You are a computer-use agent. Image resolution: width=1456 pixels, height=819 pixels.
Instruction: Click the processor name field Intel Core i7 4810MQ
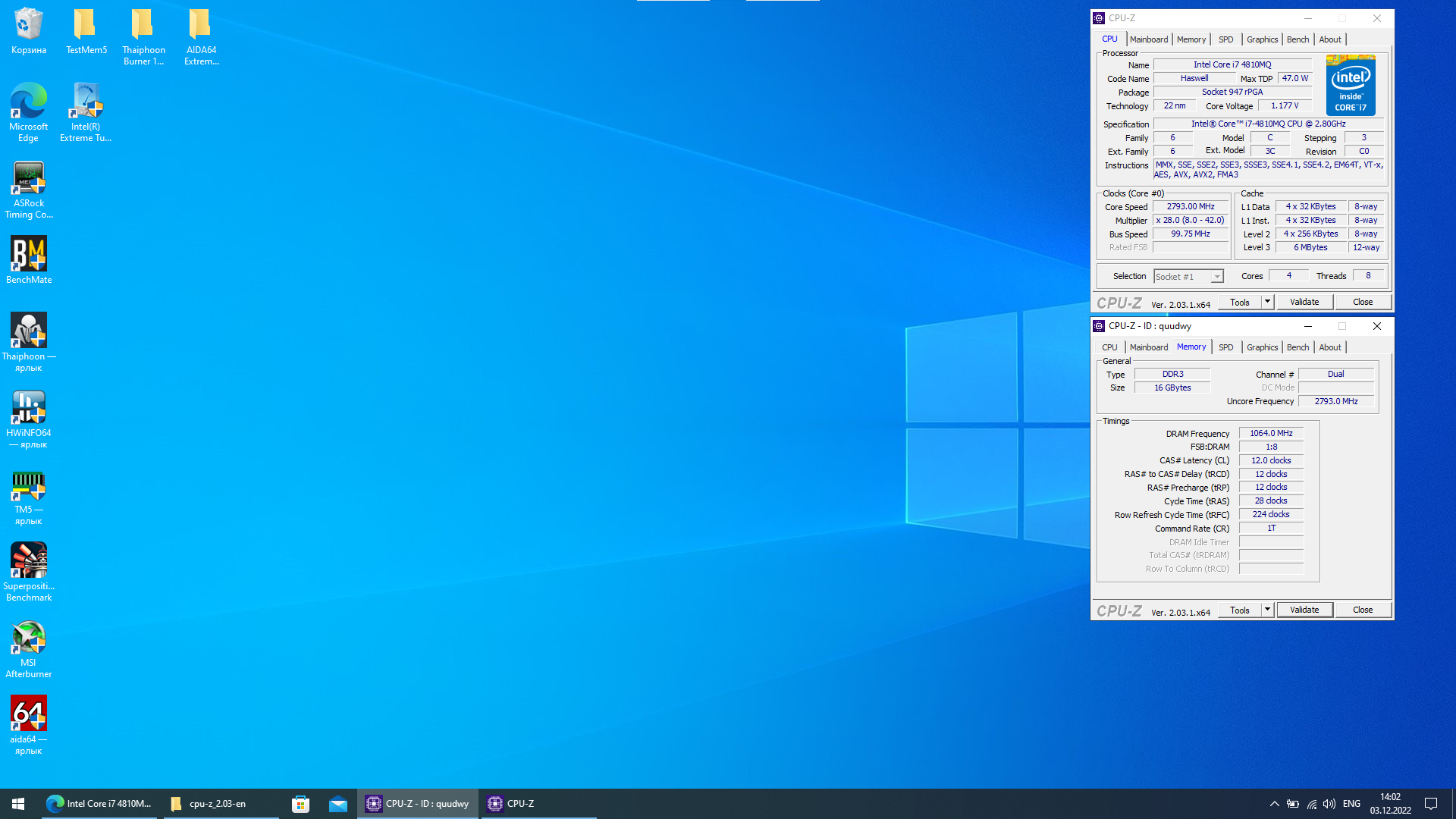[1232, 64]
